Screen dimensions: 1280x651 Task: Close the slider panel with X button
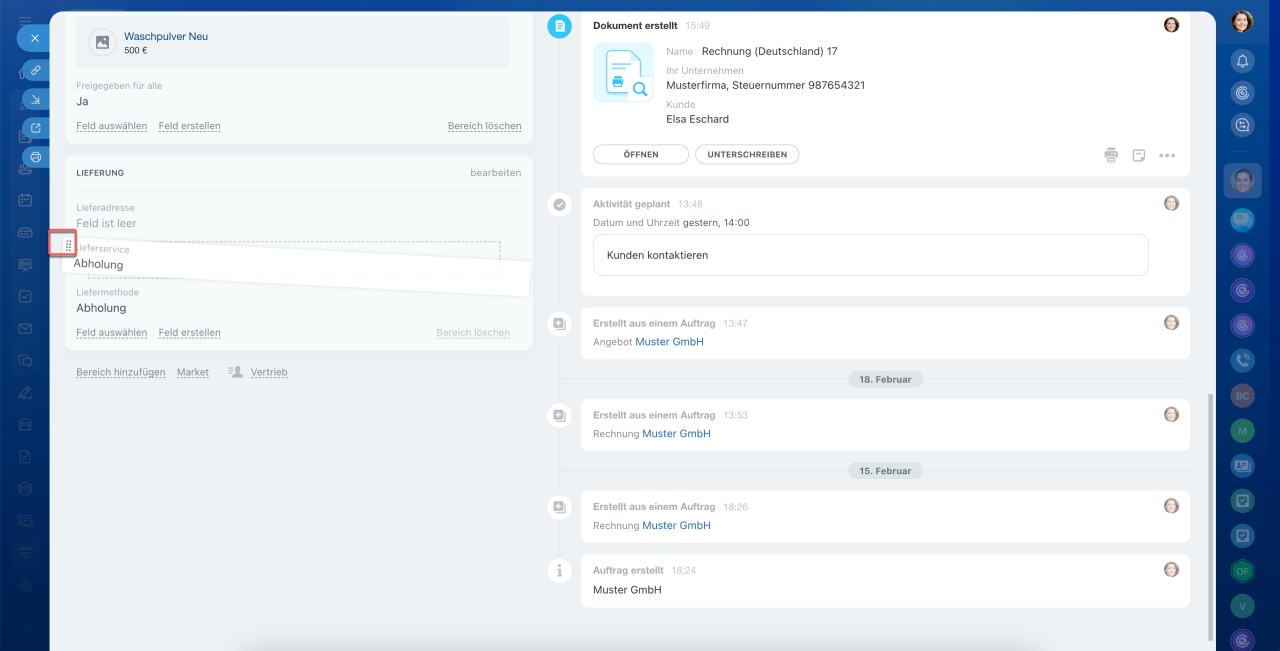pos(34,38)
